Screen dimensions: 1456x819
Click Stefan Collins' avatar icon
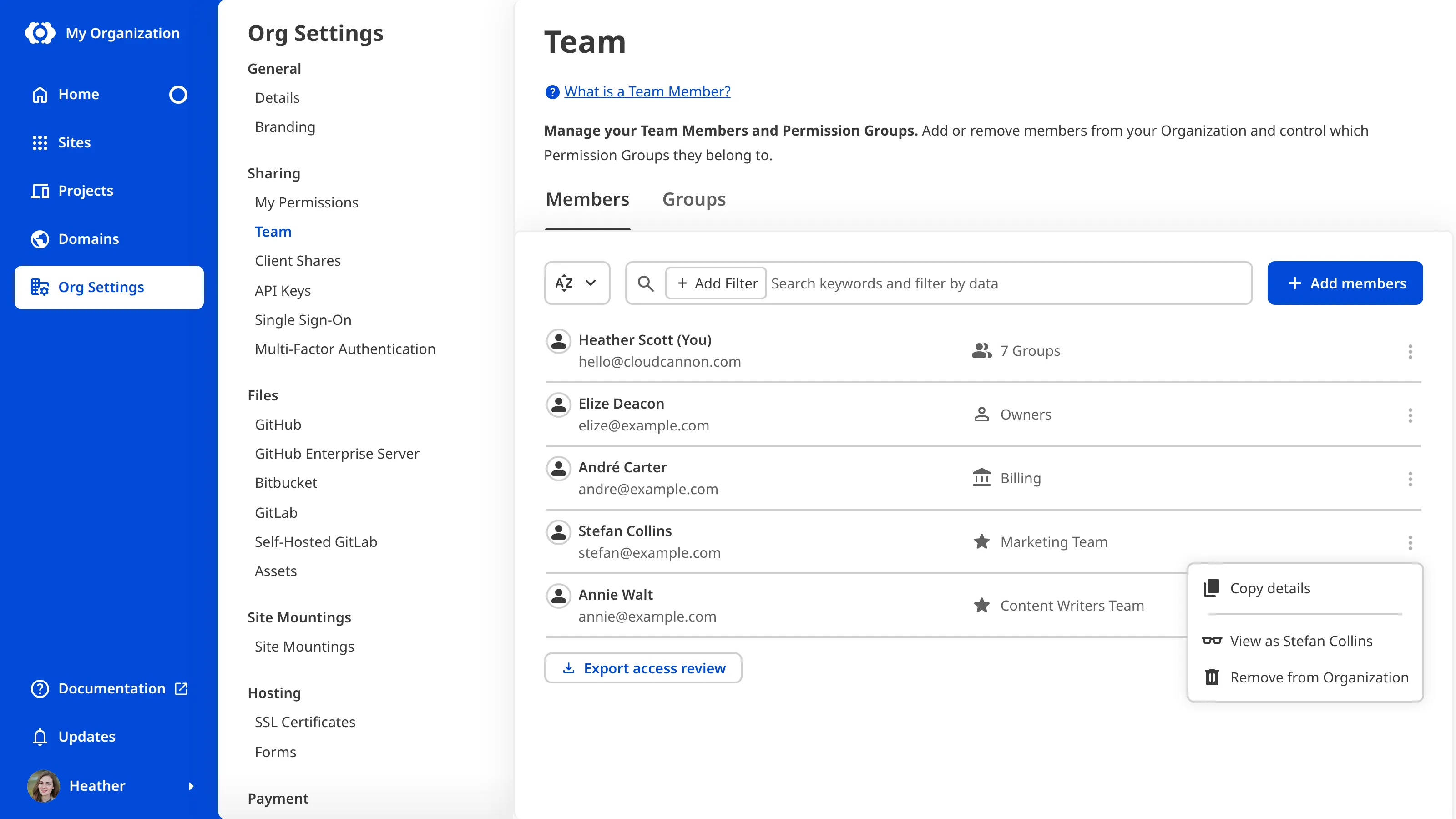pyautogui.click(x=558, y=532)
